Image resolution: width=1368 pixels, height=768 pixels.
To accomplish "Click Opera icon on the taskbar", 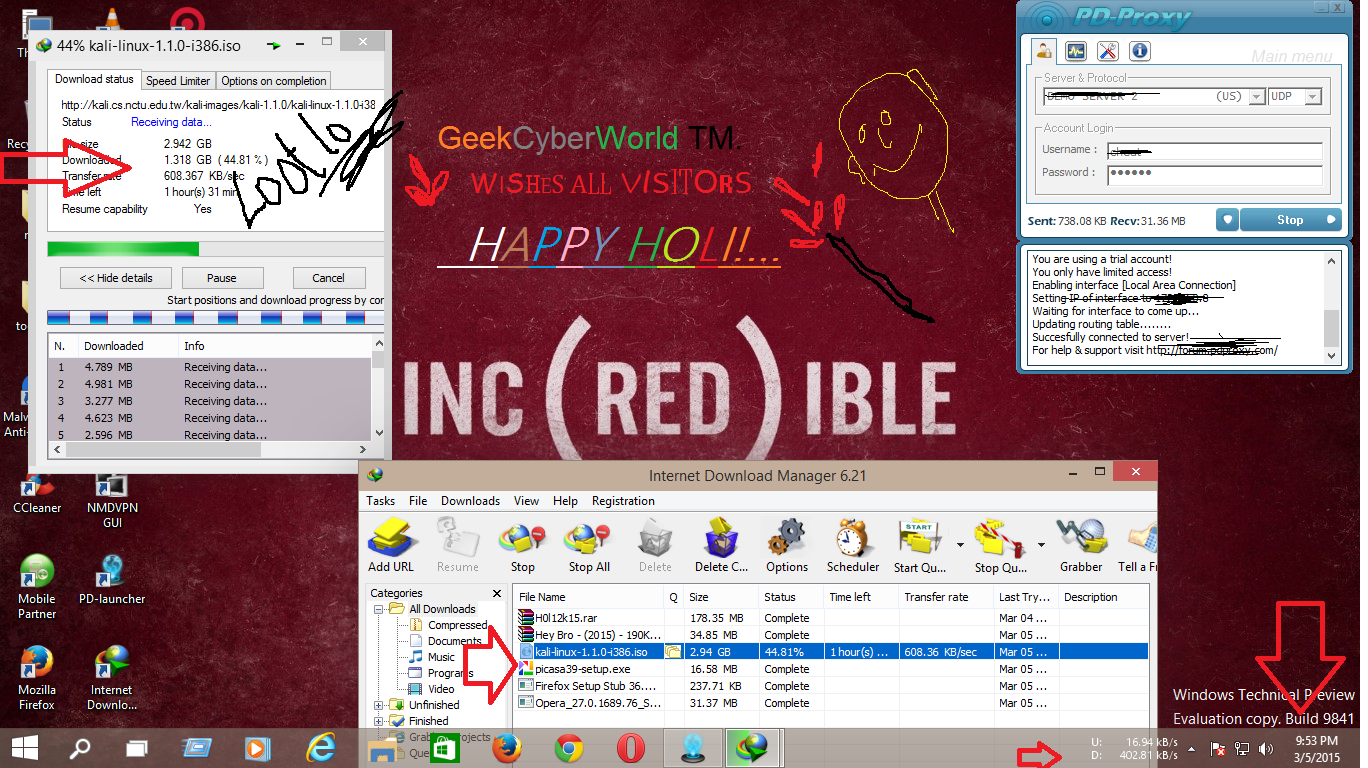I will [x=630, y=747].
